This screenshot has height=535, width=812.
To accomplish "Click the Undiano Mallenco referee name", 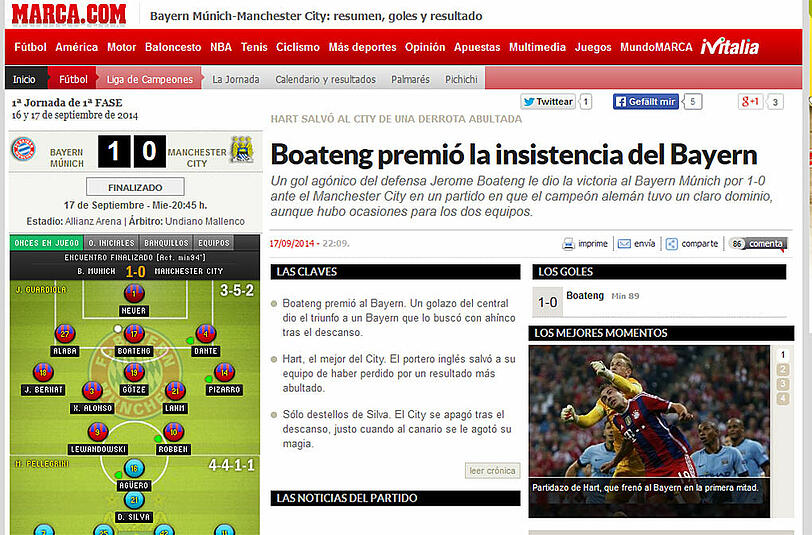I will (205, 221).
